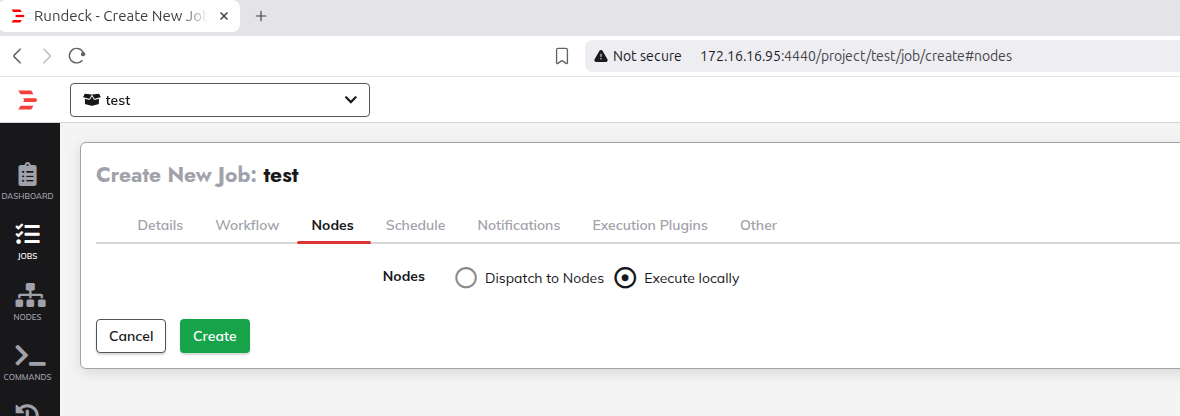This screenshot has width=1180, height=416.
Task: Select Dispatch to Nodes option
Action: click(466, 278)
